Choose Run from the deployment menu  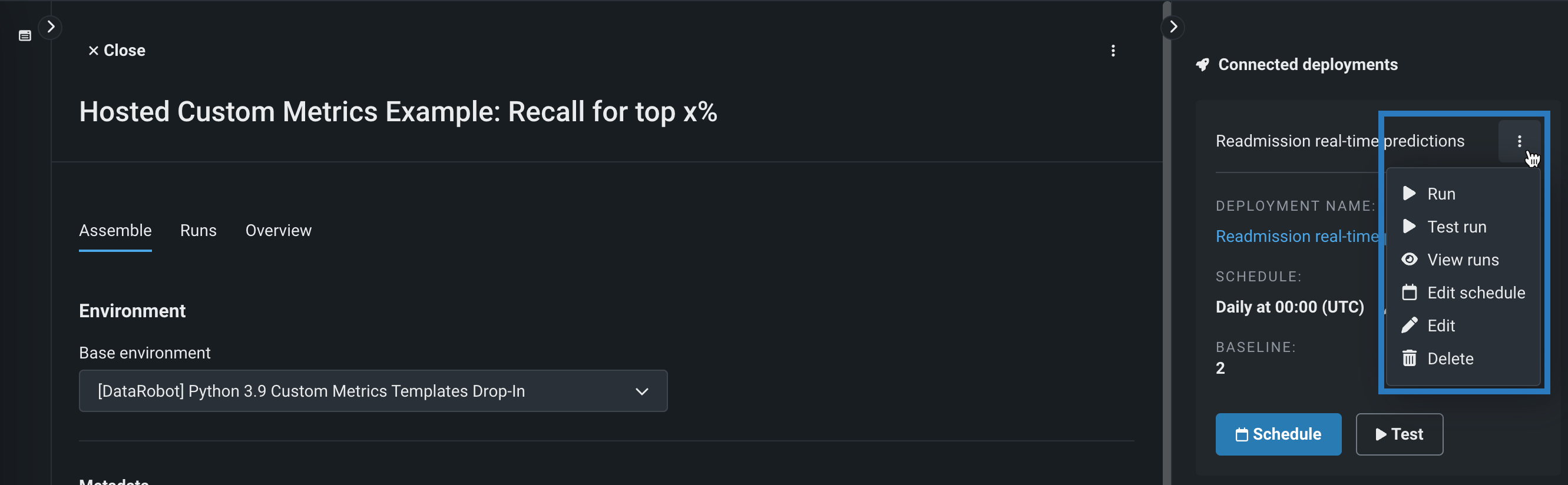tap(1440, 194)
